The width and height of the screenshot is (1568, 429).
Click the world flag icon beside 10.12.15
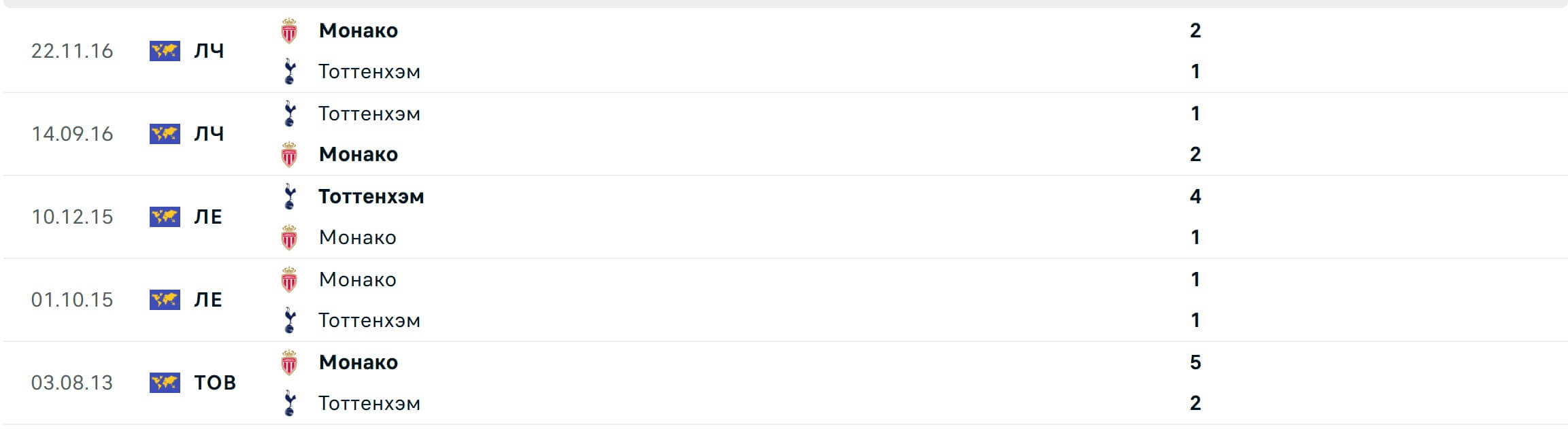[x=165, y=217]
